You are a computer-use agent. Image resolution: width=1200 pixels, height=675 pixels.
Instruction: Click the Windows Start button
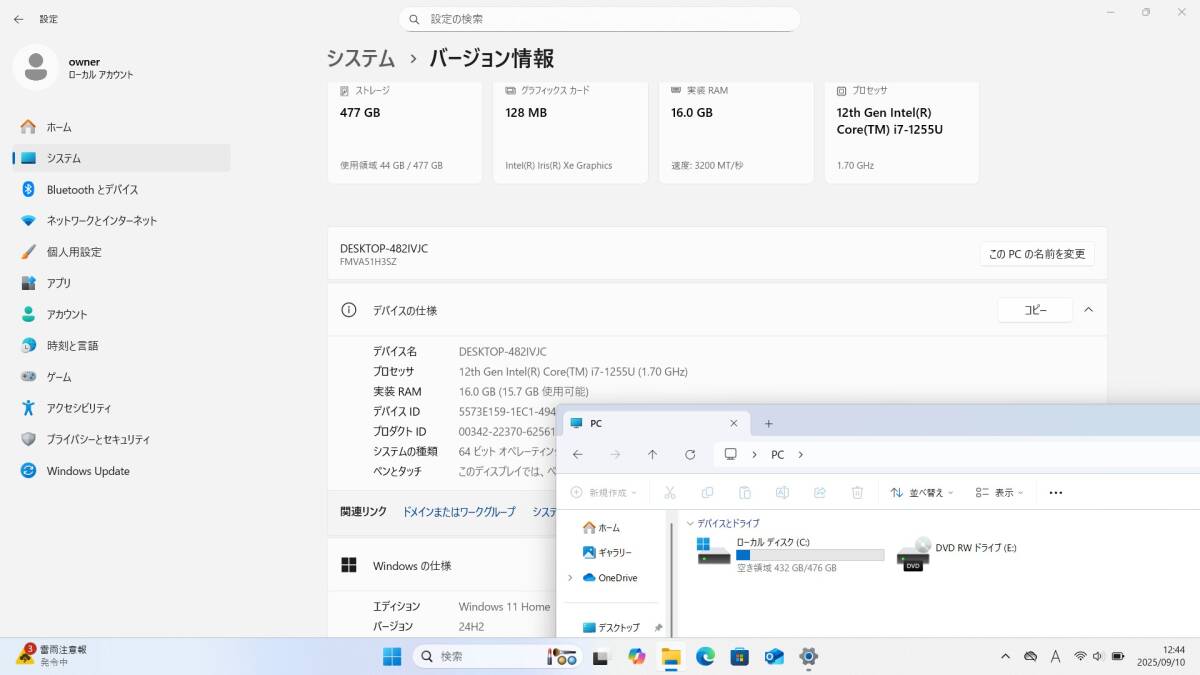pyautogui.click(x=392, y=657)
